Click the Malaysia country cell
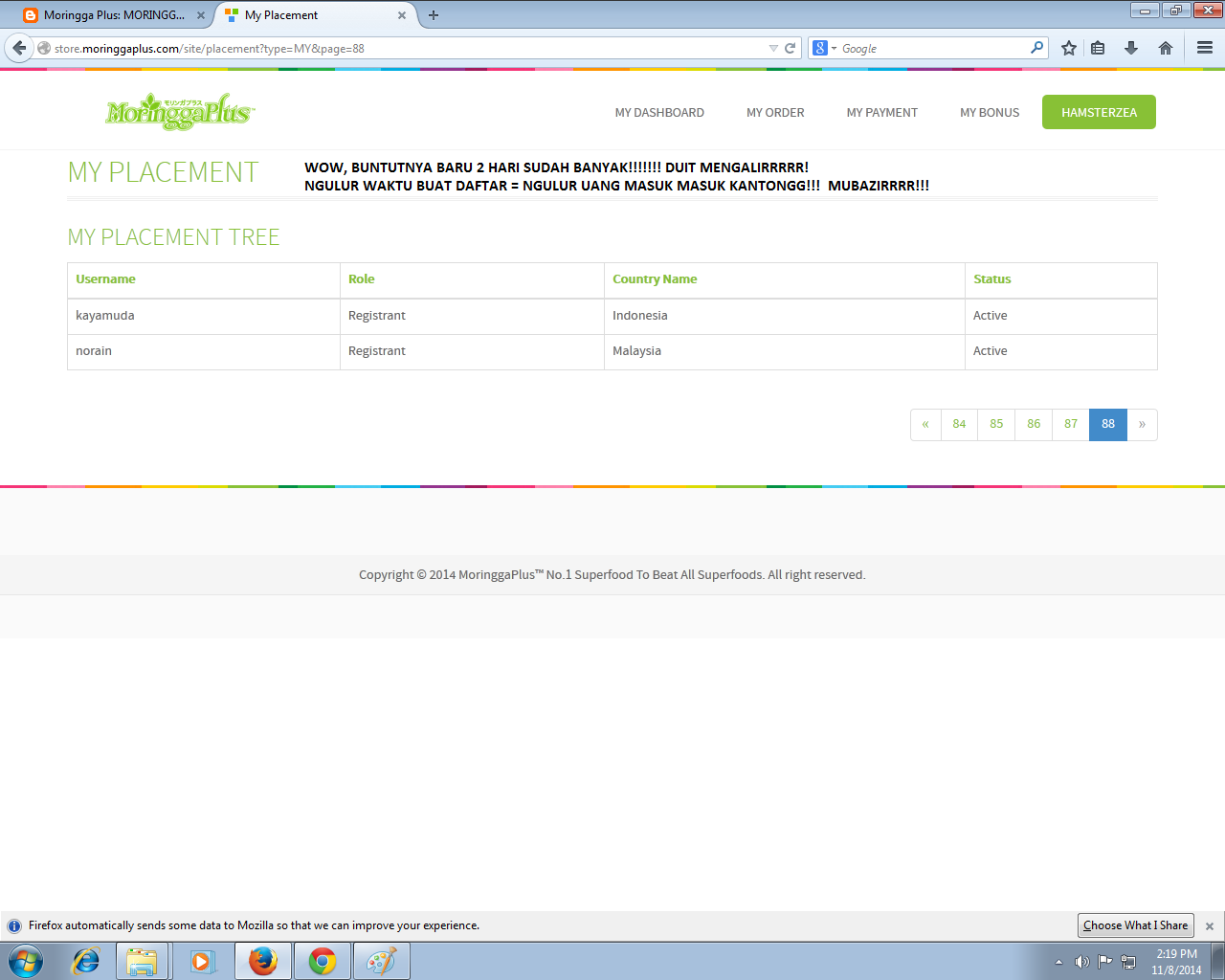This screenshot has width=1225, height=980. click(x=785, y=351)
